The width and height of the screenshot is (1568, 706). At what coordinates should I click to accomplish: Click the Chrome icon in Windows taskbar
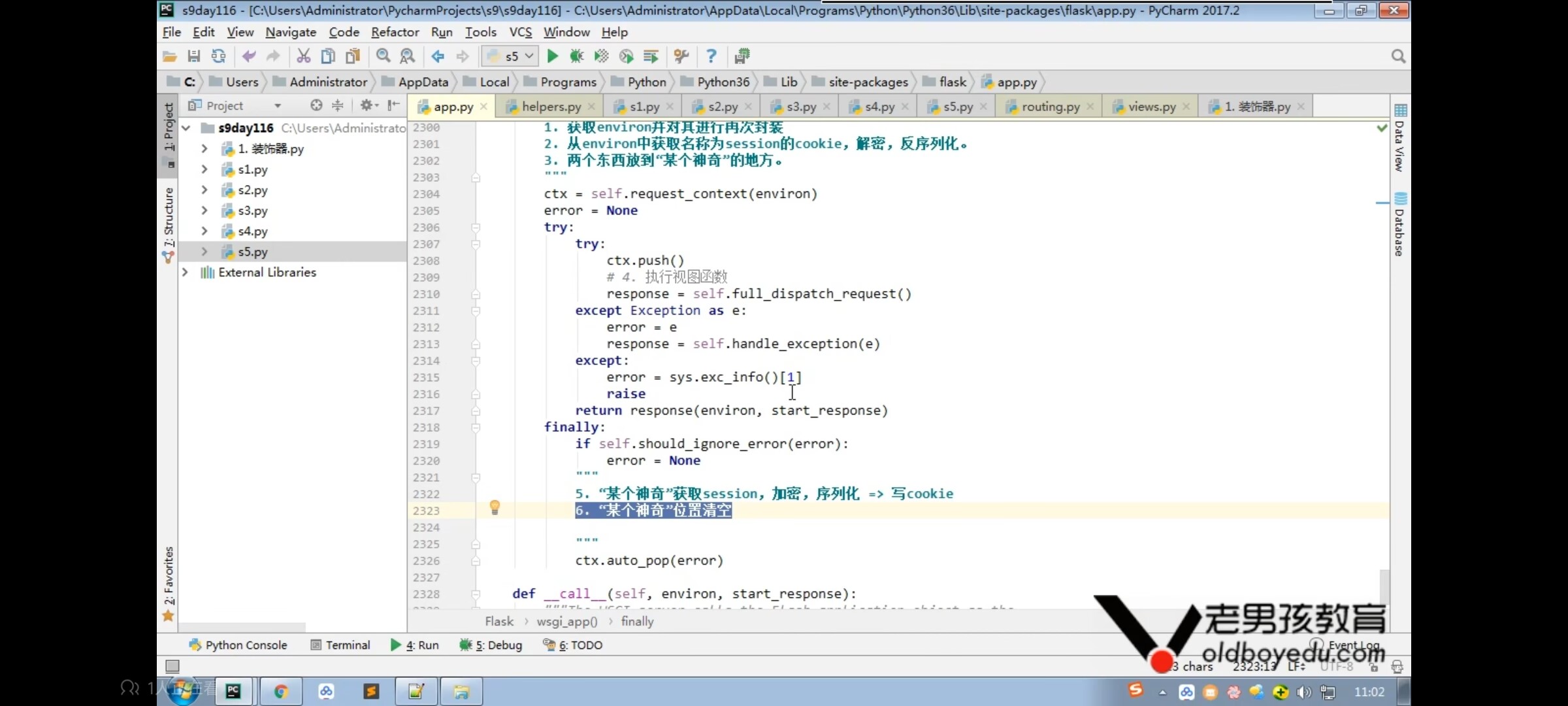(281, 692)
